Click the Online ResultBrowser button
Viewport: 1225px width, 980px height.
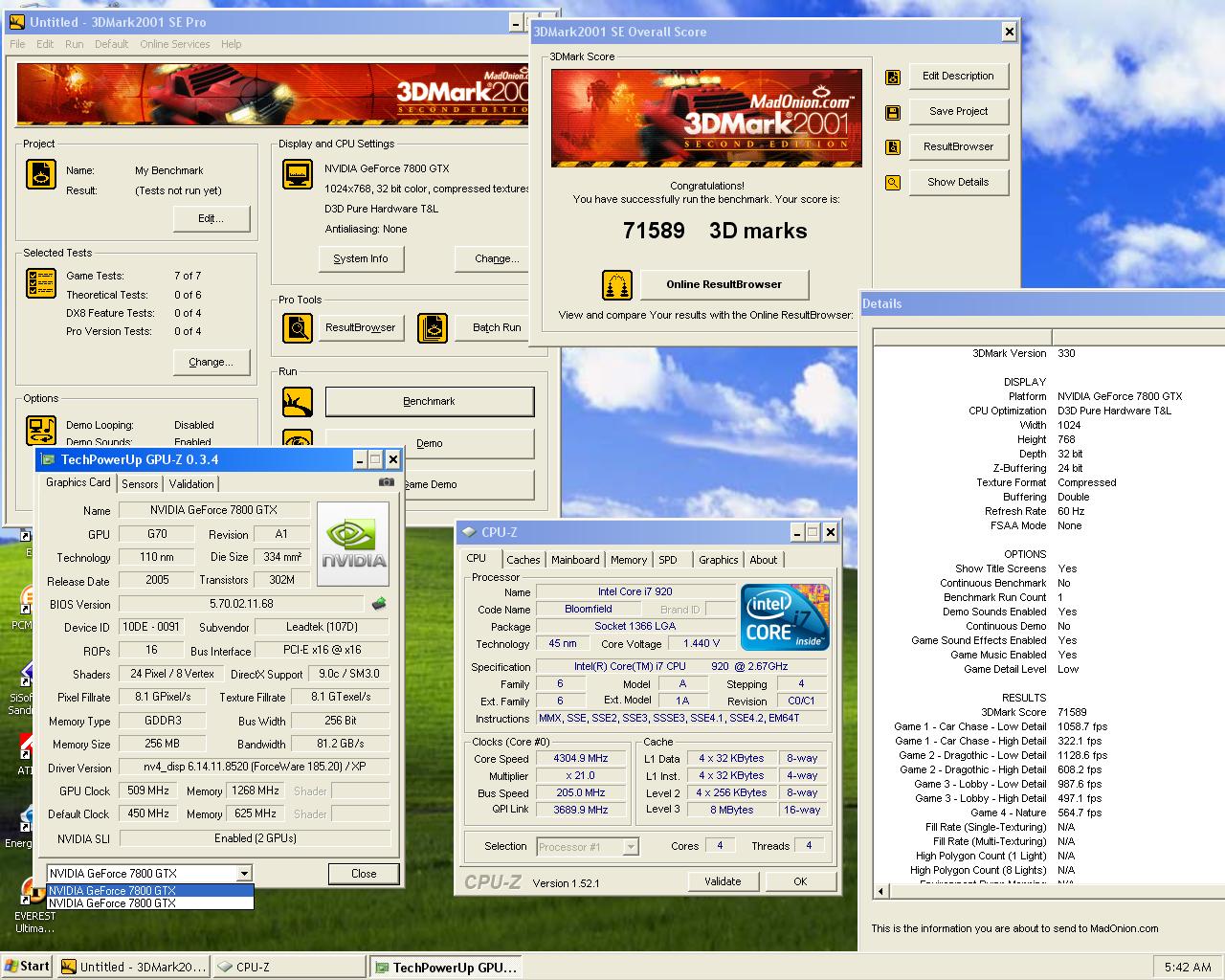tap(724, 284)
